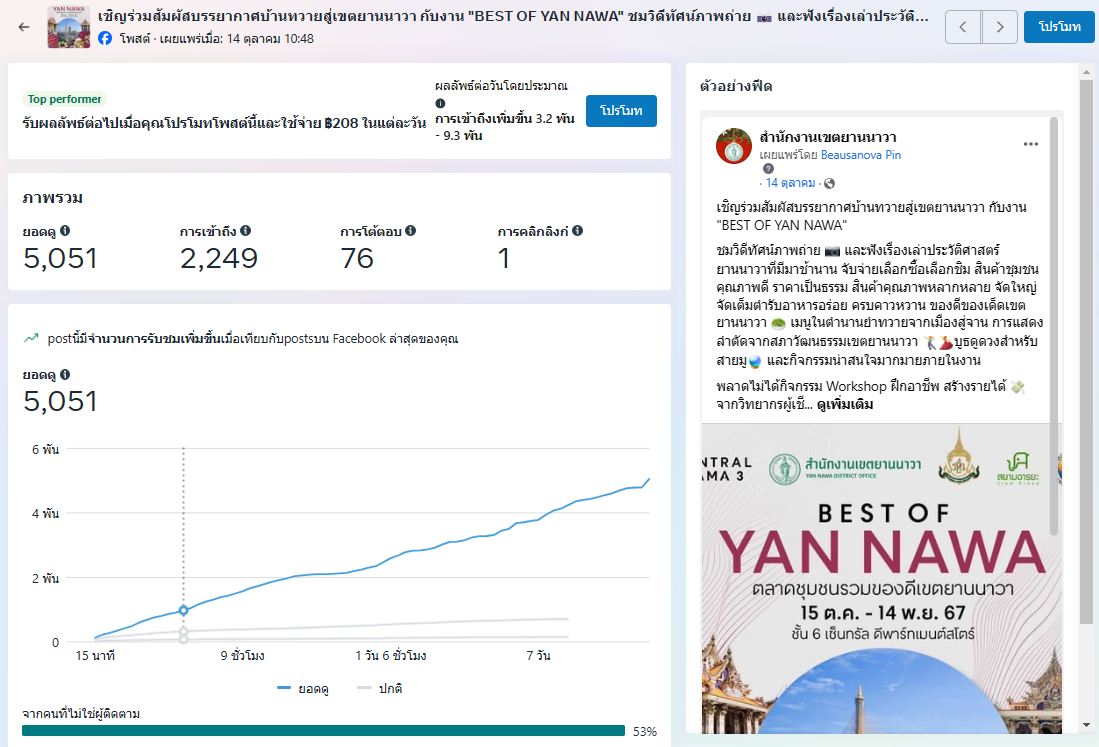Click the info icon under ผลลัพธ์ต่อวันโดยประมาณ

click(440, 103)
